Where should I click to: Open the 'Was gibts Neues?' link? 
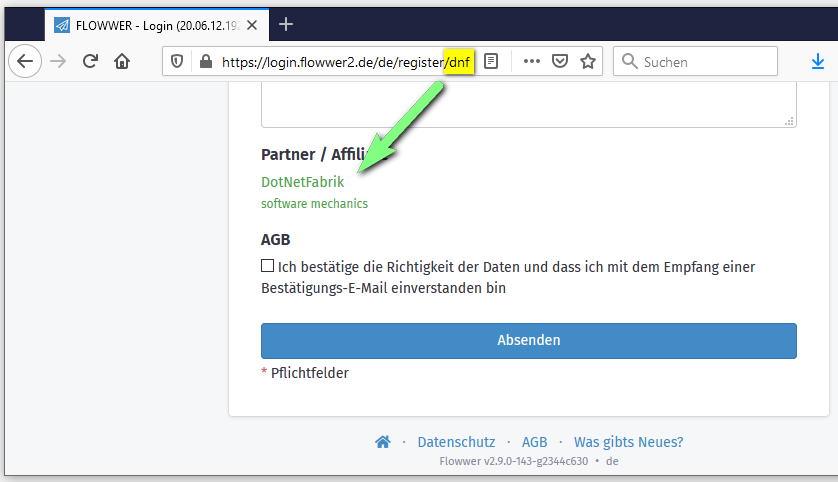[x=628, y=442]
